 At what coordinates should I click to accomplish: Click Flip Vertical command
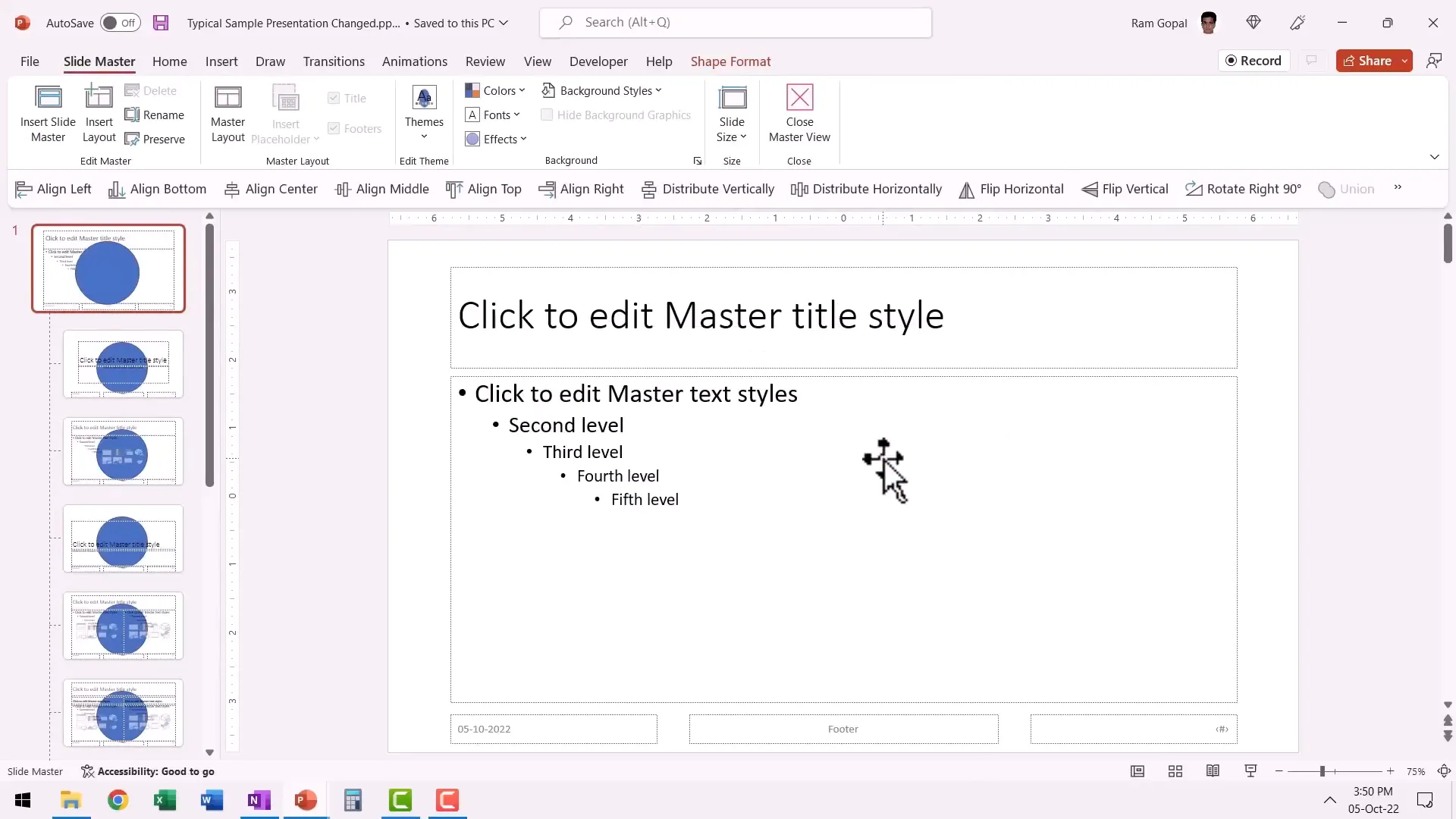(1125, 189)
